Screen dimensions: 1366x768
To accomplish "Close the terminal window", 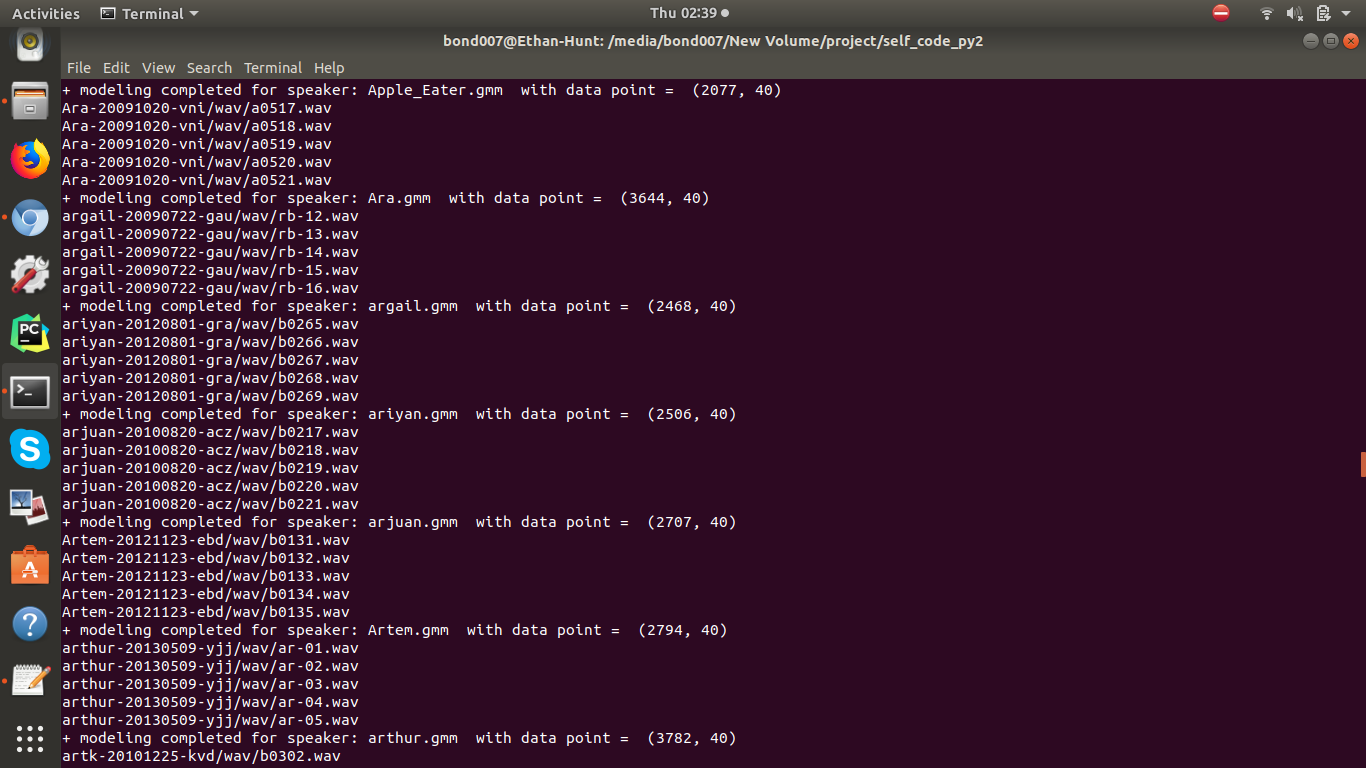I will click(1351, 41).
